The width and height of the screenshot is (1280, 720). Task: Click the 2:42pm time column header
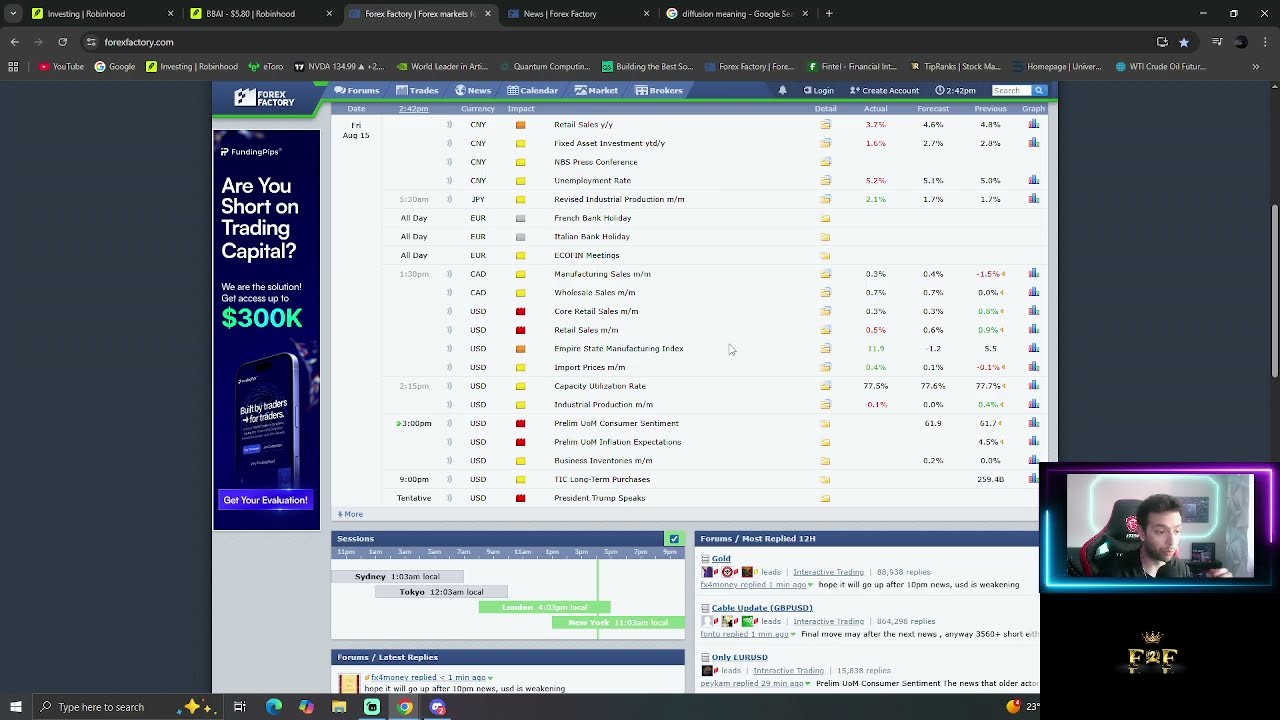click(x=413, y=109)
